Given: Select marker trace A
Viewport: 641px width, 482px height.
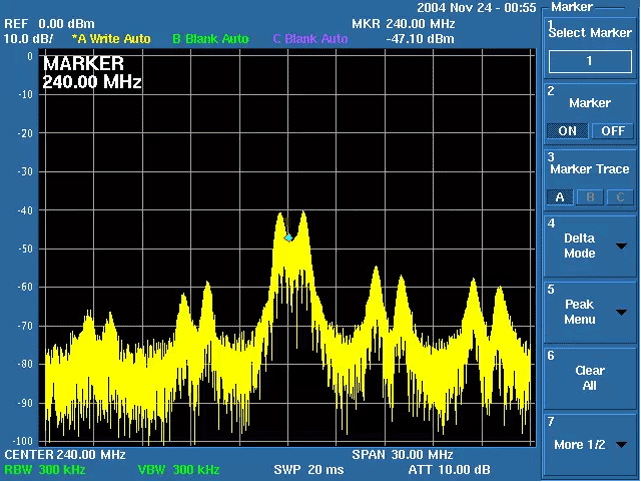Looking at the screenshot, I should (560, 197).
